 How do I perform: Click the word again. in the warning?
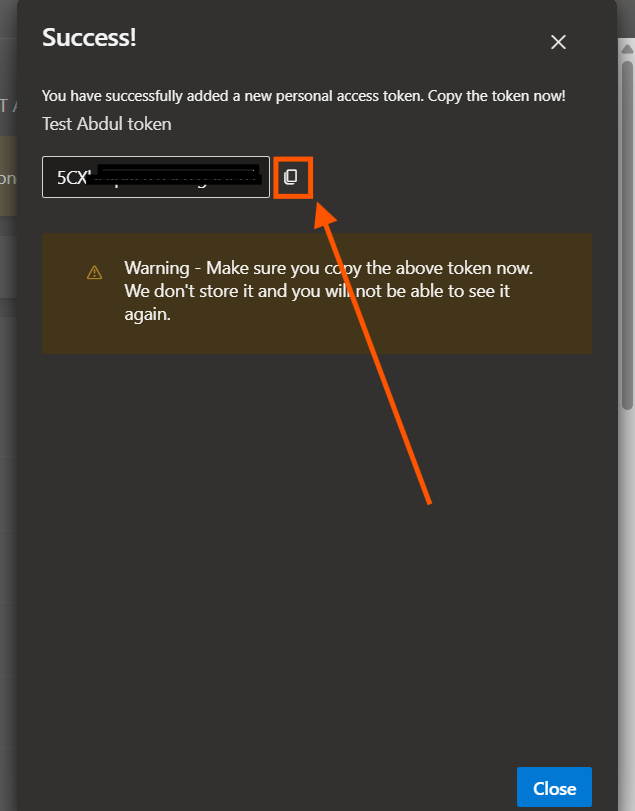147,314
